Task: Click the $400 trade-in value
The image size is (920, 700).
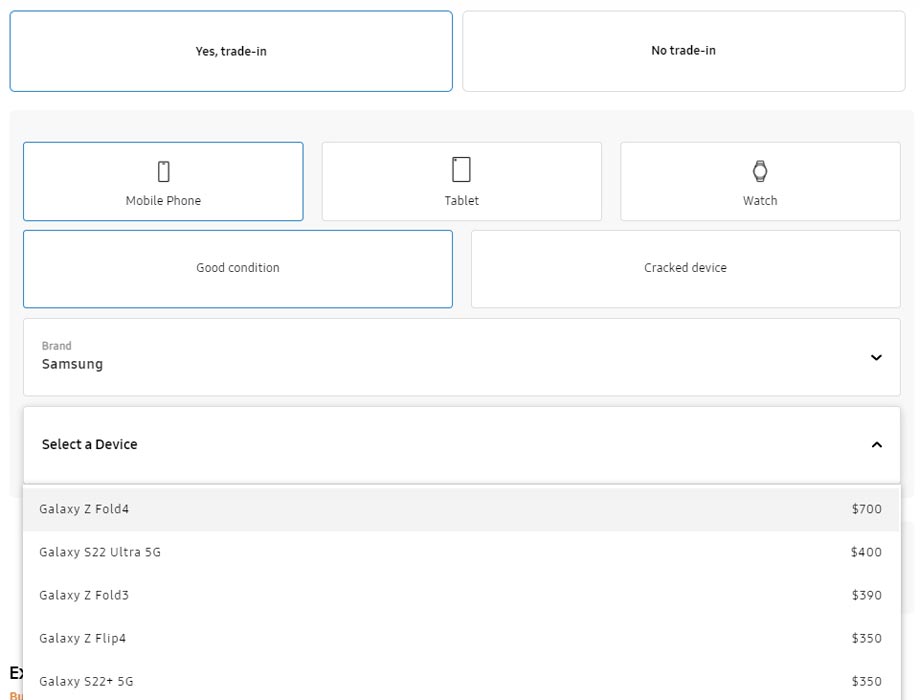Action: point(866,552)
